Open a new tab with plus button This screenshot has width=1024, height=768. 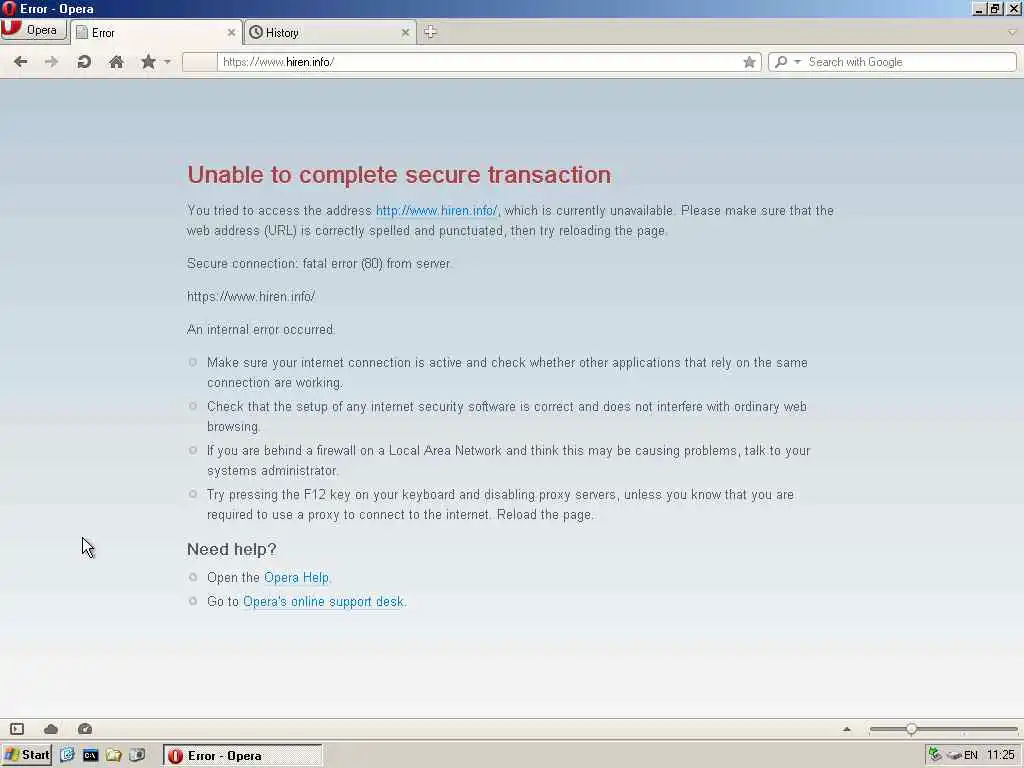pyautogui.click(x=430, y=32)
